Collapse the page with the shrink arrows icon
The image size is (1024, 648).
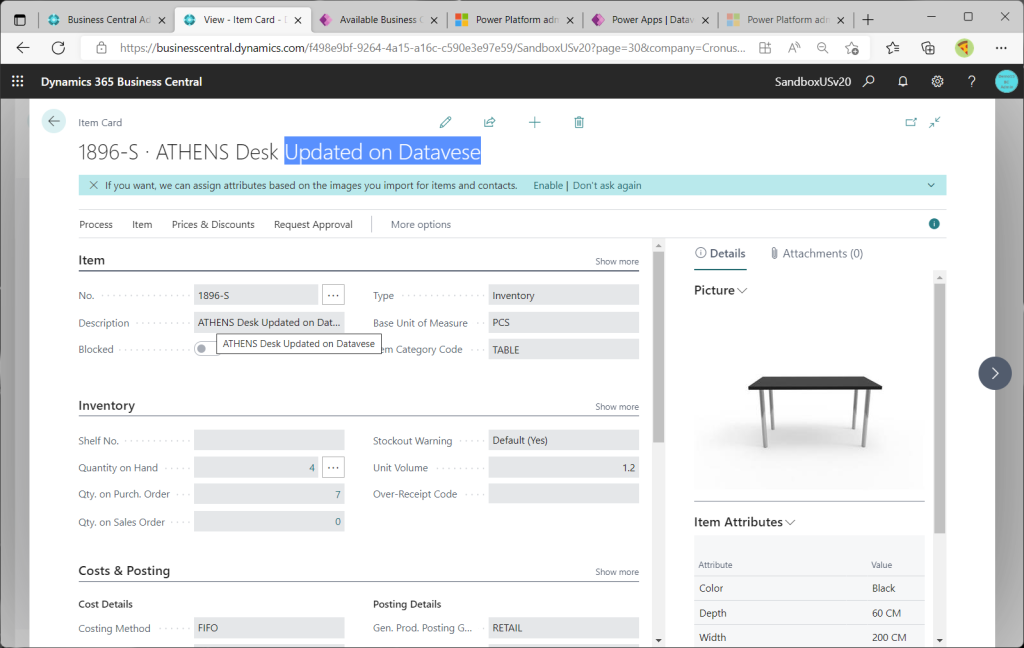click(x=935, y=122)
